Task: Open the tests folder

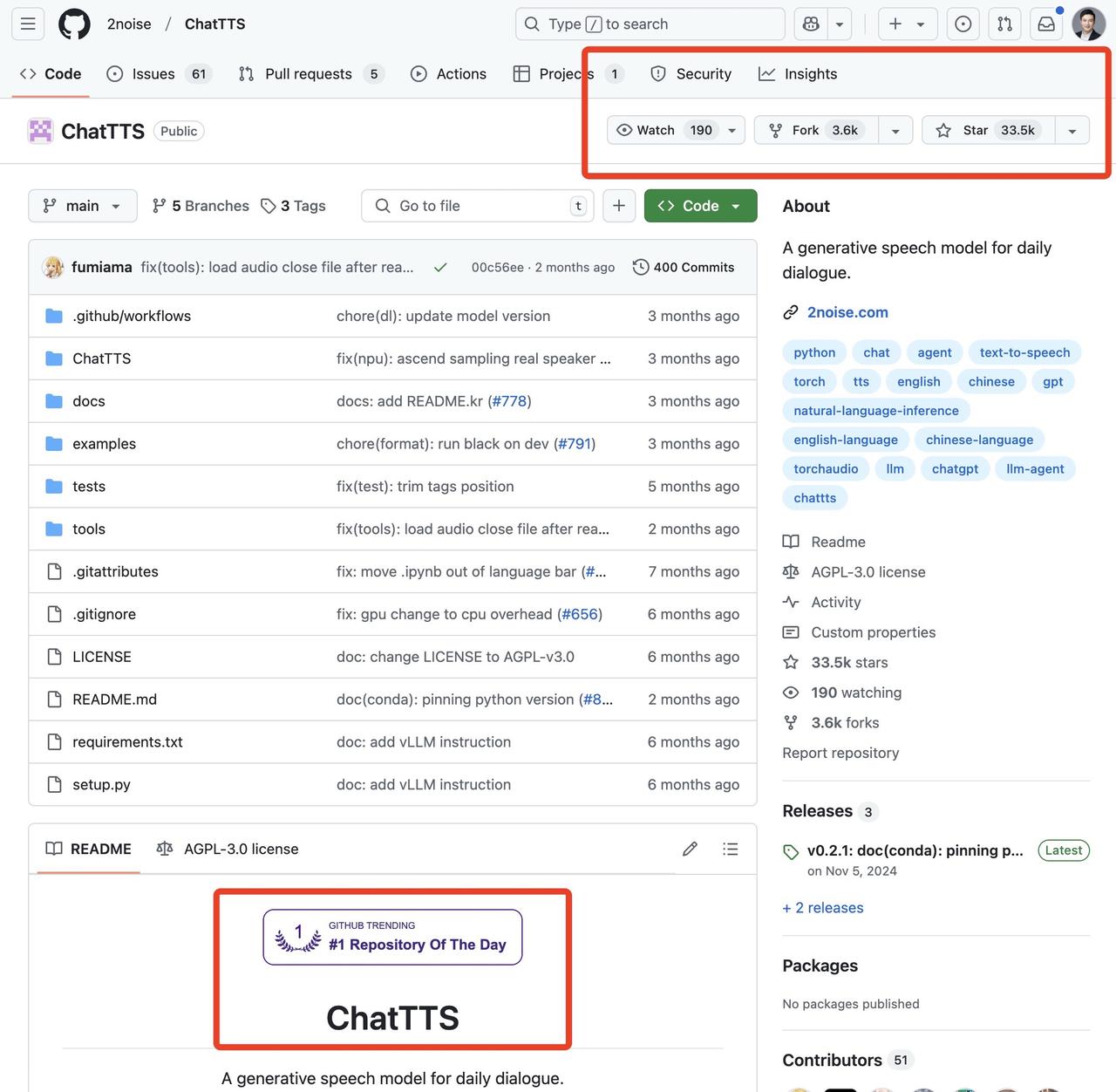Action: click(88, 487)
